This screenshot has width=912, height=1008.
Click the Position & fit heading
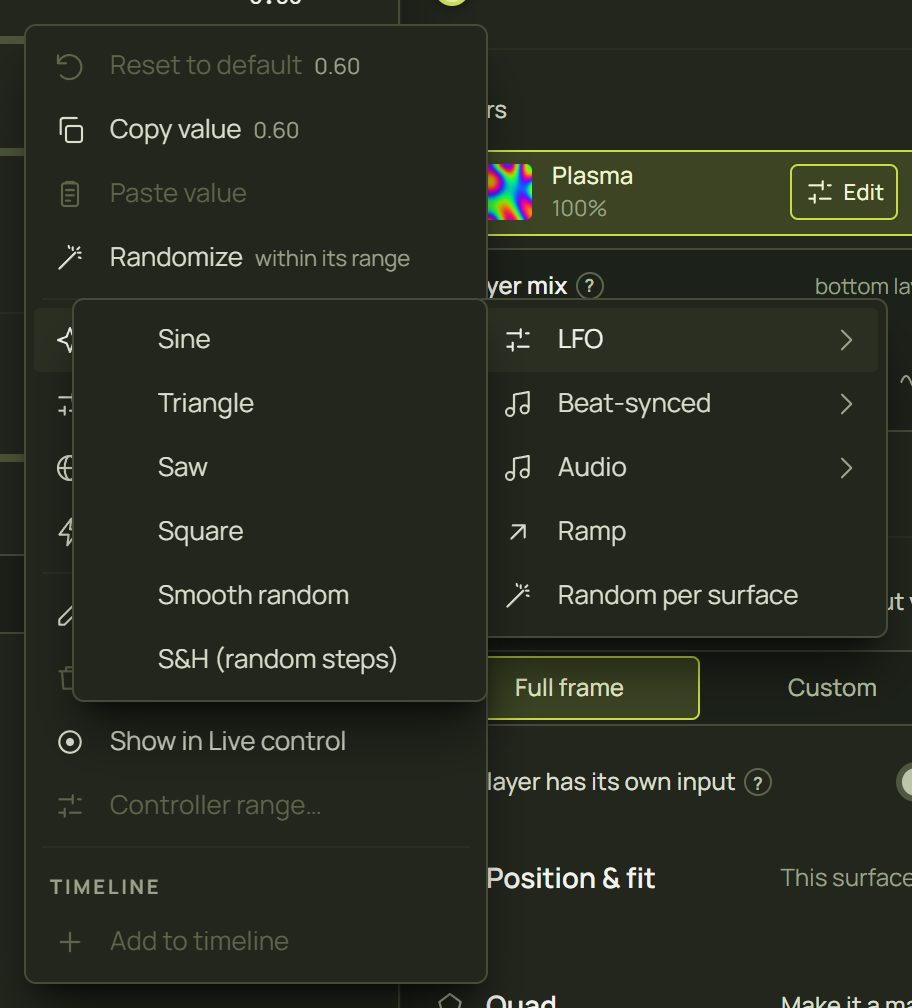(571, 879)
